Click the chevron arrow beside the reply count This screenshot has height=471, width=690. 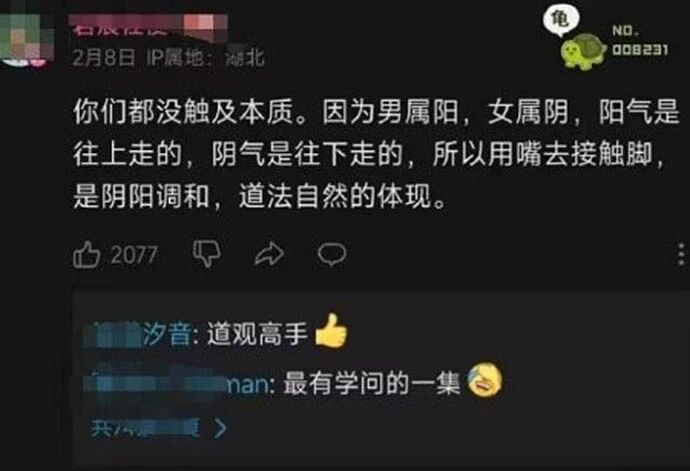[220, 427]
